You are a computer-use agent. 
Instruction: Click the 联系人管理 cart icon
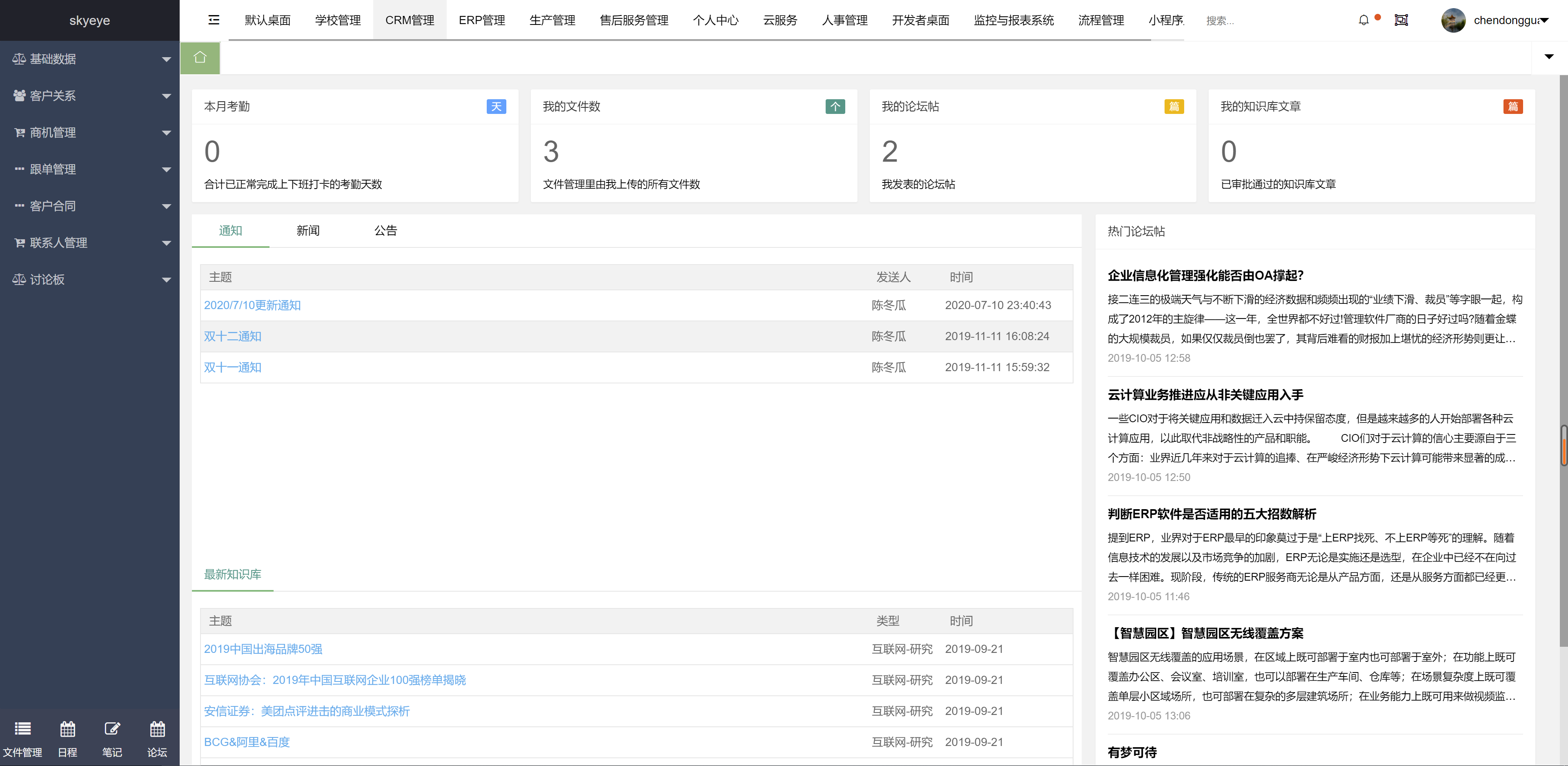[x=20, y=243]
